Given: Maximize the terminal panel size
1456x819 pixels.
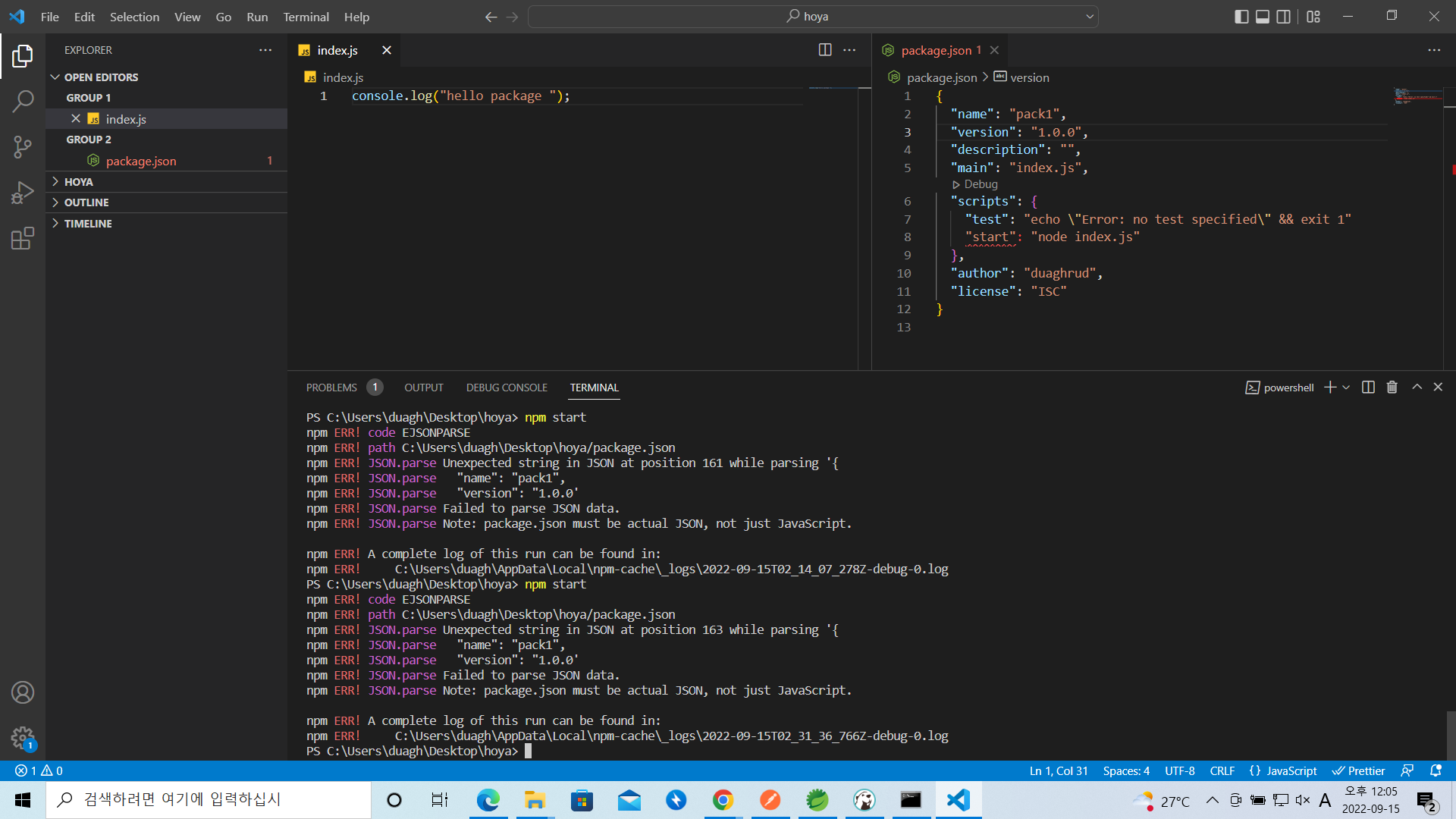Looking at the screenshot, I should pyautogui.click(x=1417, y=388).
